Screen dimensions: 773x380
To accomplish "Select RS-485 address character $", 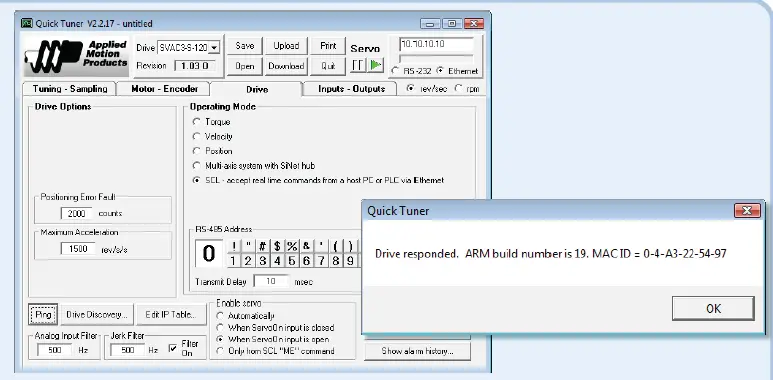I will click(x=277, y=246).
